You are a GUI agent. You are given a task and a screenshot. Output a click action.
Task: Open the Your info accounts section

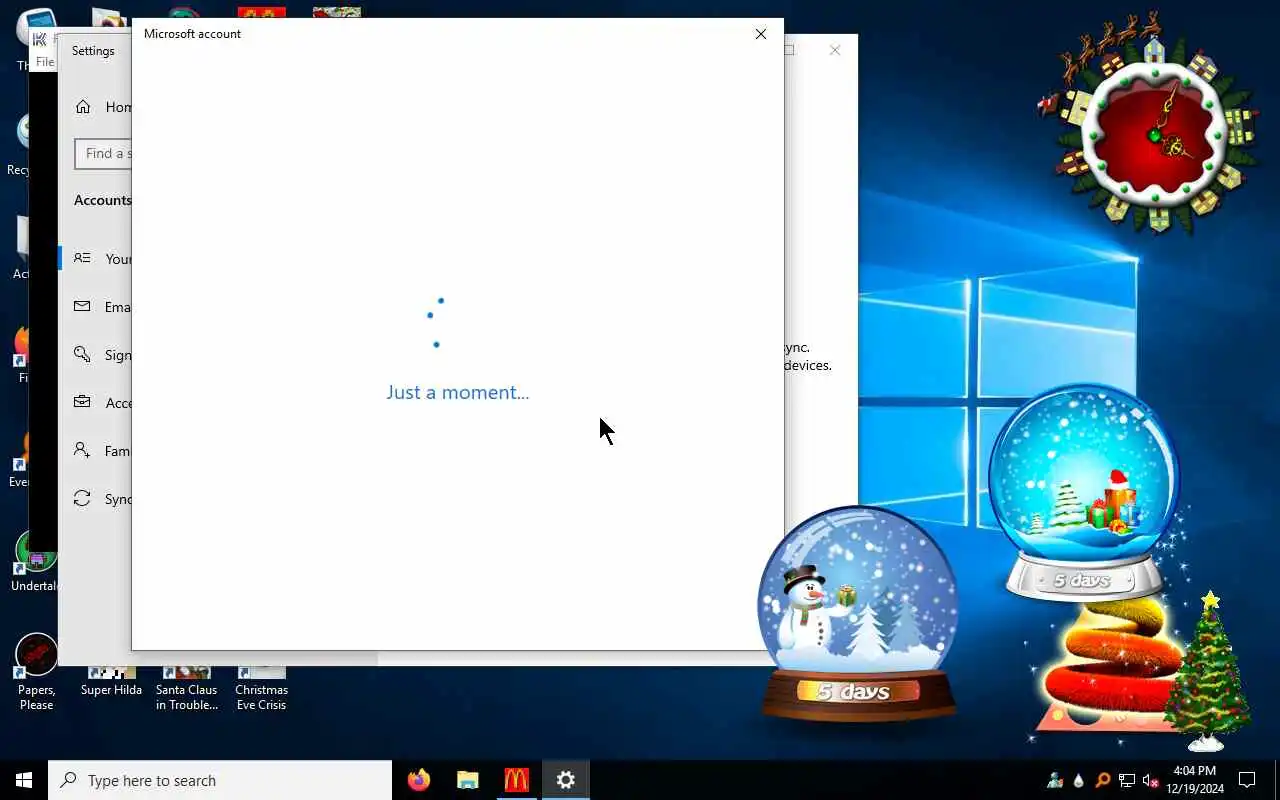tap(96, 259)
